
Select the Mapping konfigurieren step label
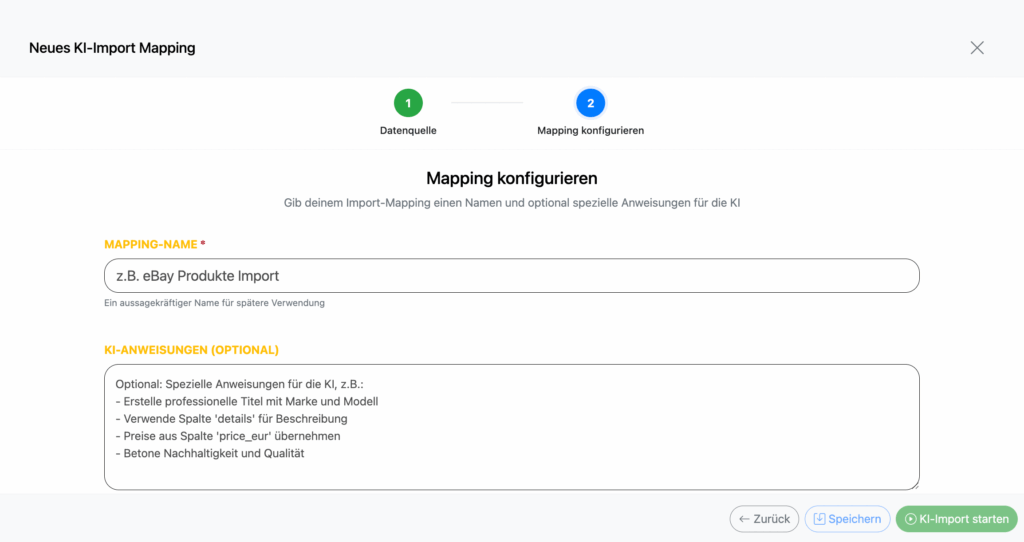pos(590,131)
